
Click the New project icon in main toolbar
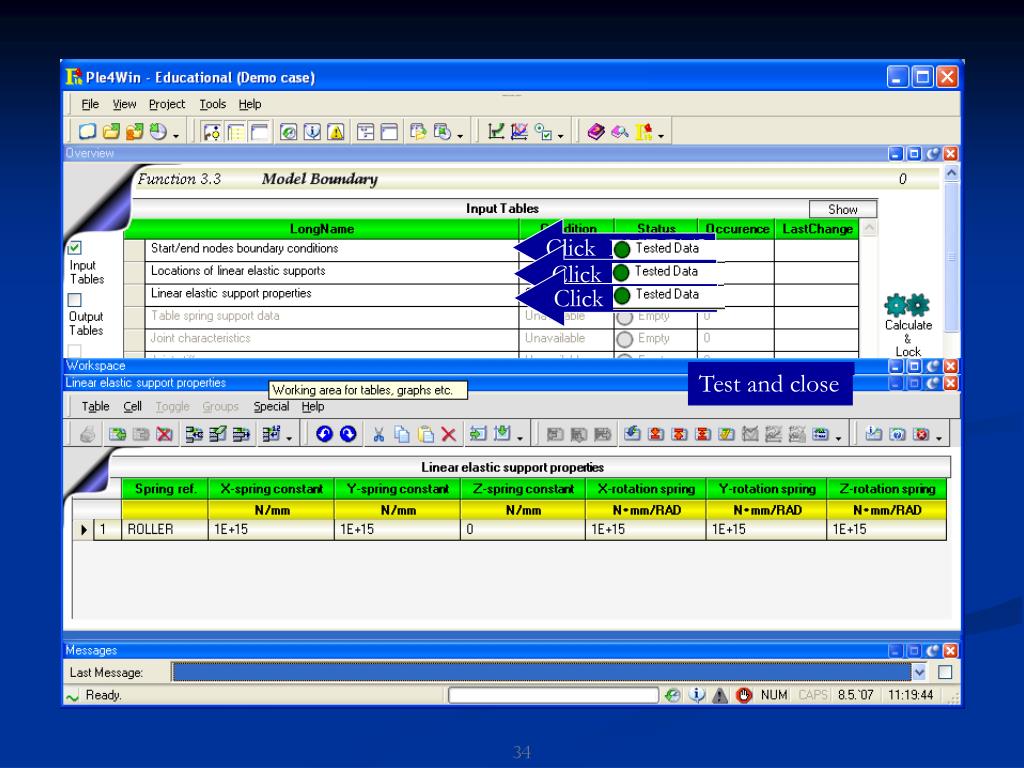[x=88, y=131]
